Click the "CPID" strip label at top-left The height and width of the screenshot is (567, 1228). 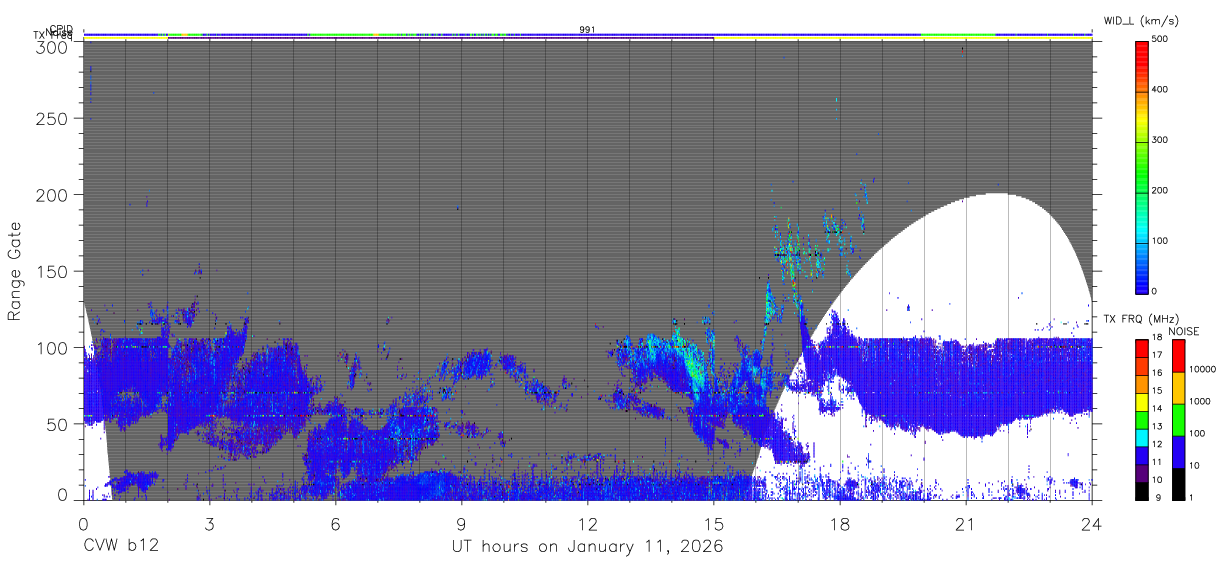tap(60, 29)
